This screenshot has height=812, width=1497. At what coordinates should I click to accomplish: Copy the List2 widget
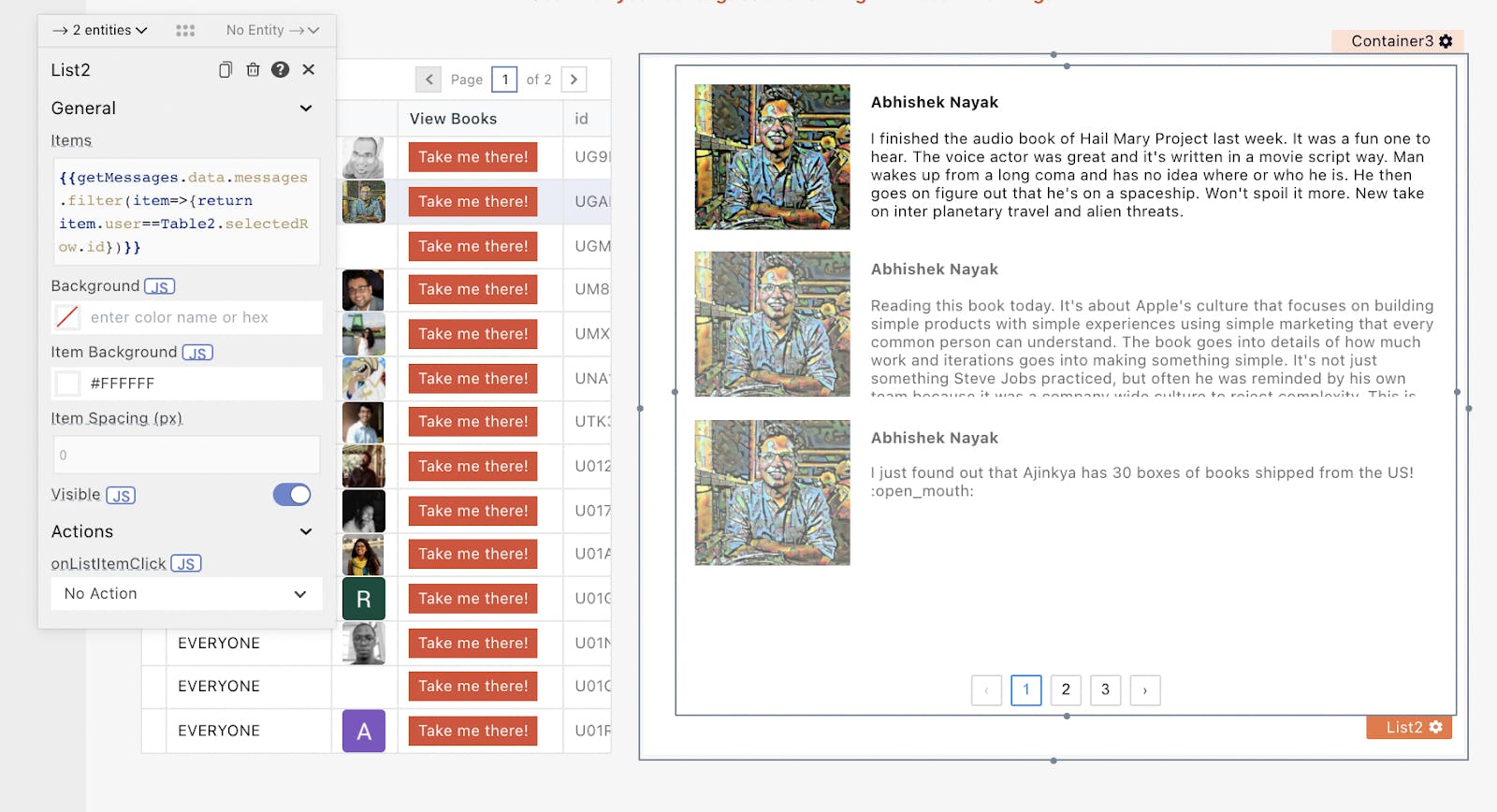225,70
